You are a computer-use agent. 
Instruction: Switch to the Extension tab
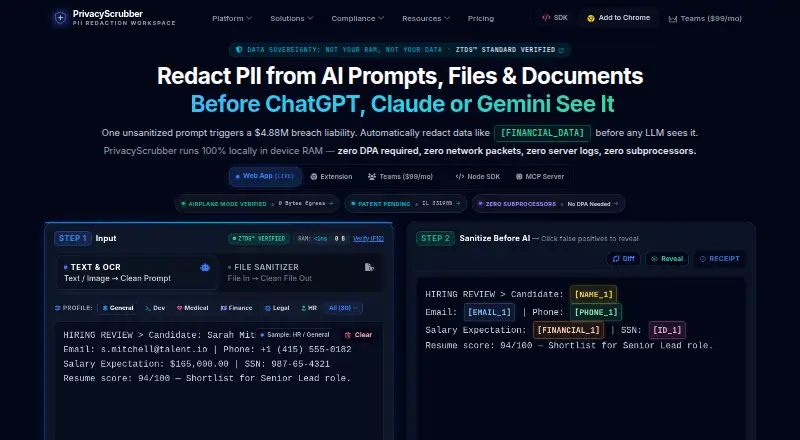(331, 177)
